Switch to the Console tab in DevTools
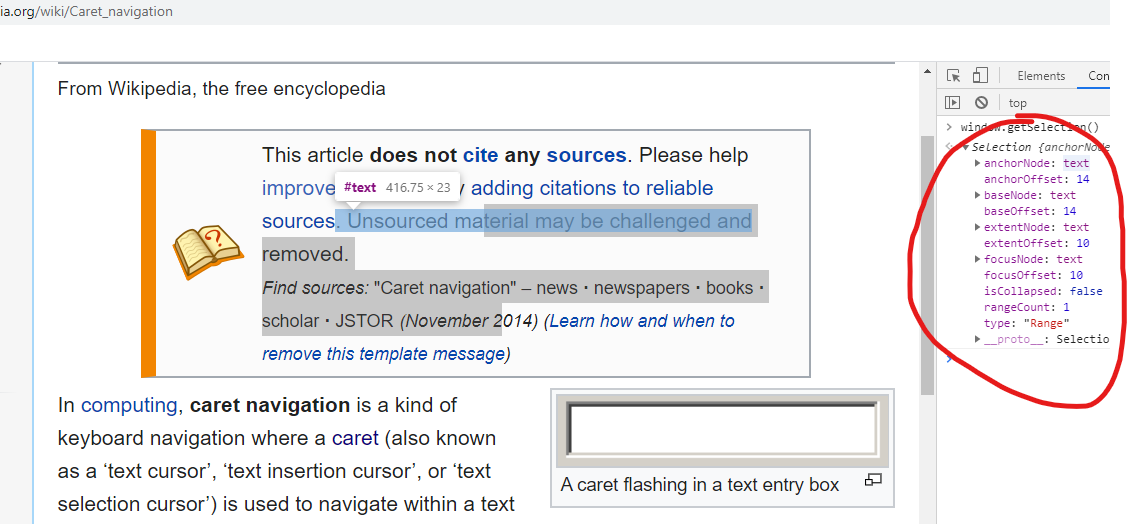Viewport: 1128px width, 524px height. (1098, 76)
